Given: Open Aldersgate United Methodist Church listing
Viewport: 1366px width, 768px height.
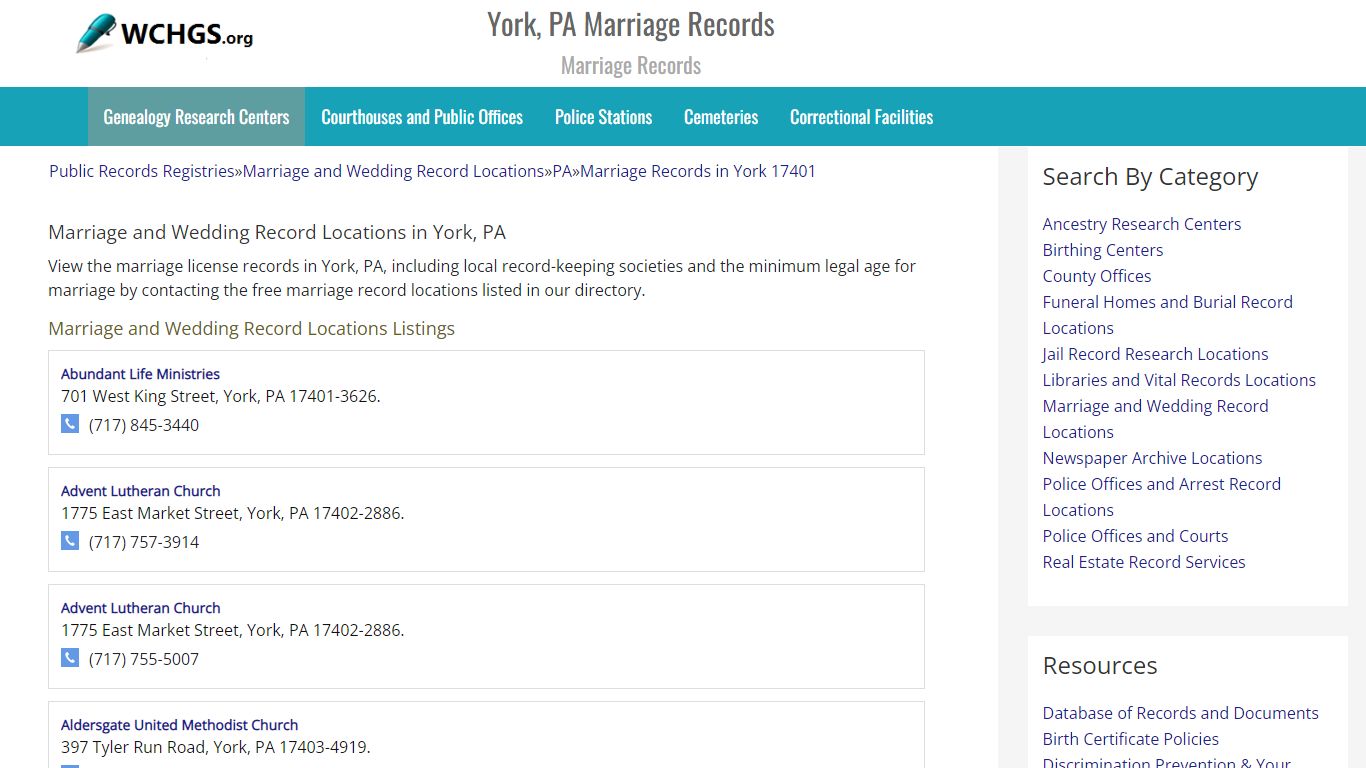Looking at the screenshot, I should click(179, 725).
